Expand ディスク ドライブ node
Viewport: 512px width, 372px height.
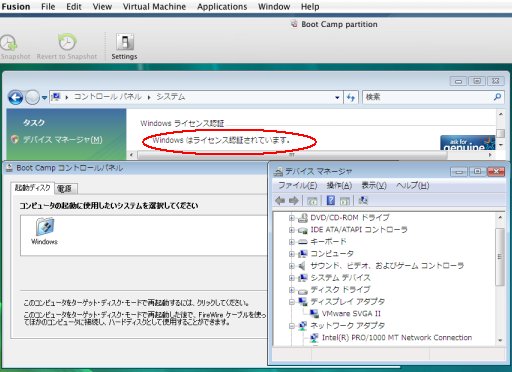tap(291, 290)
